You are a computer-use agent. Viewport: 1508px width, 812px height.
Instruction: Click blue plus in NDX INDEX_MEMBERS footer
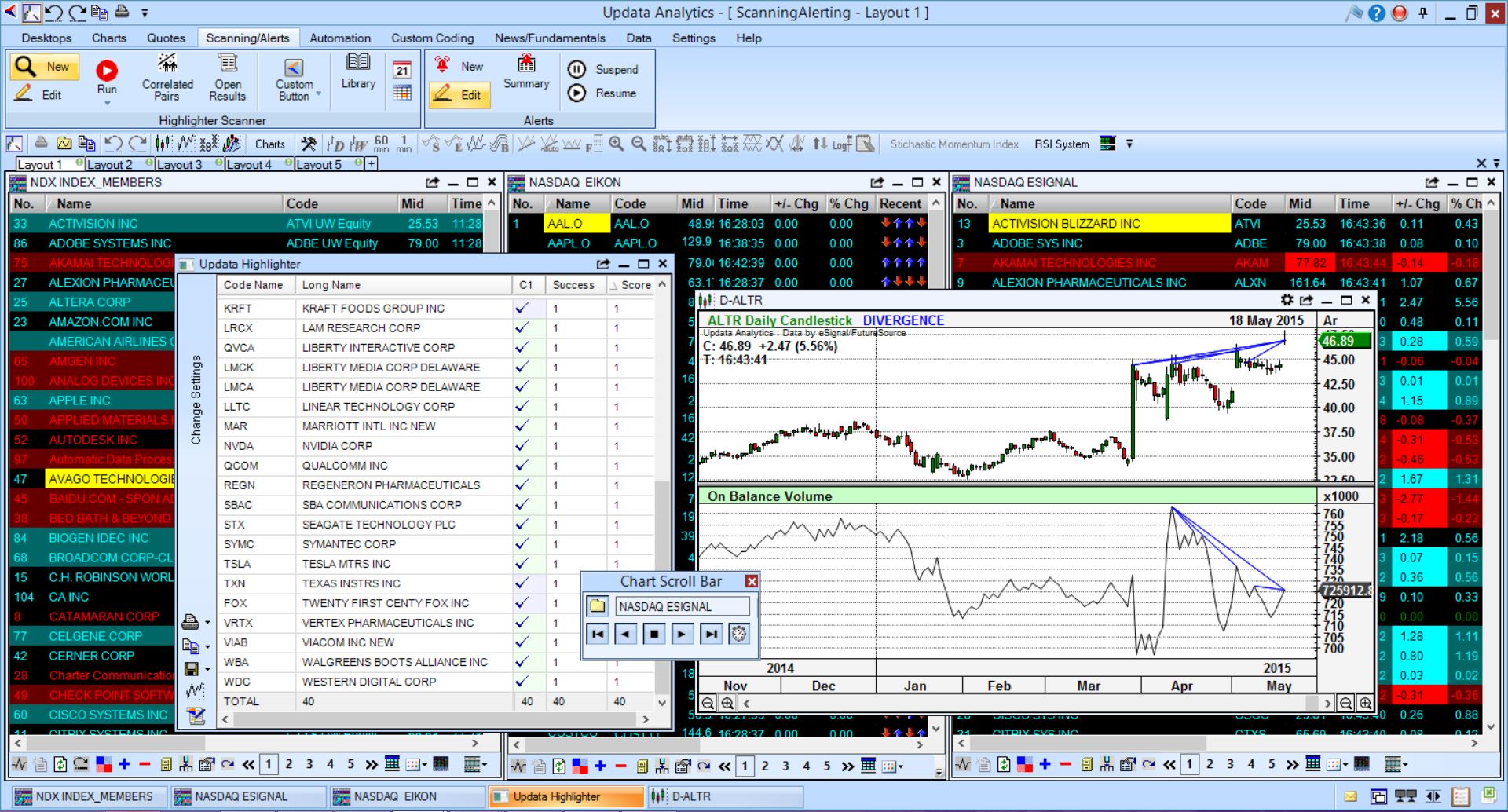coord(124,764)
